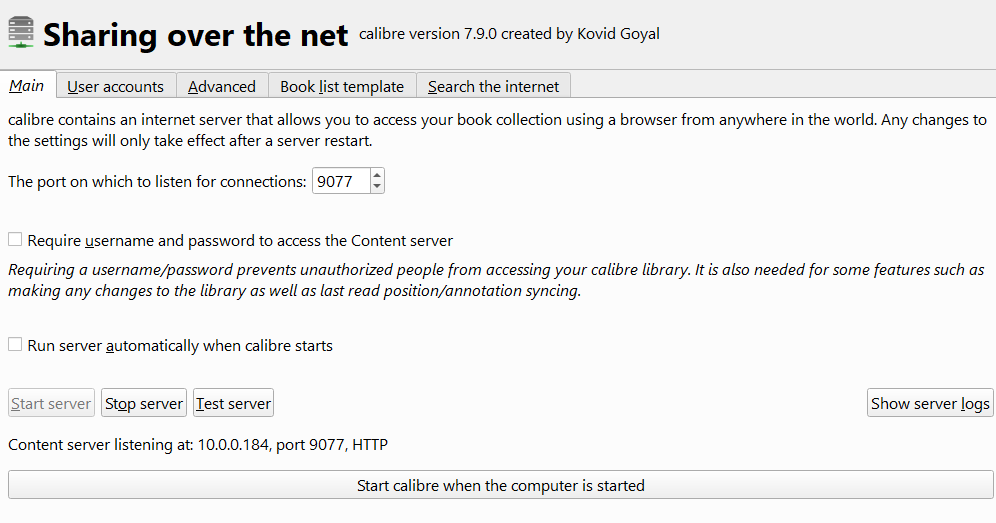Open the Search the internet tab

(494, 87)
